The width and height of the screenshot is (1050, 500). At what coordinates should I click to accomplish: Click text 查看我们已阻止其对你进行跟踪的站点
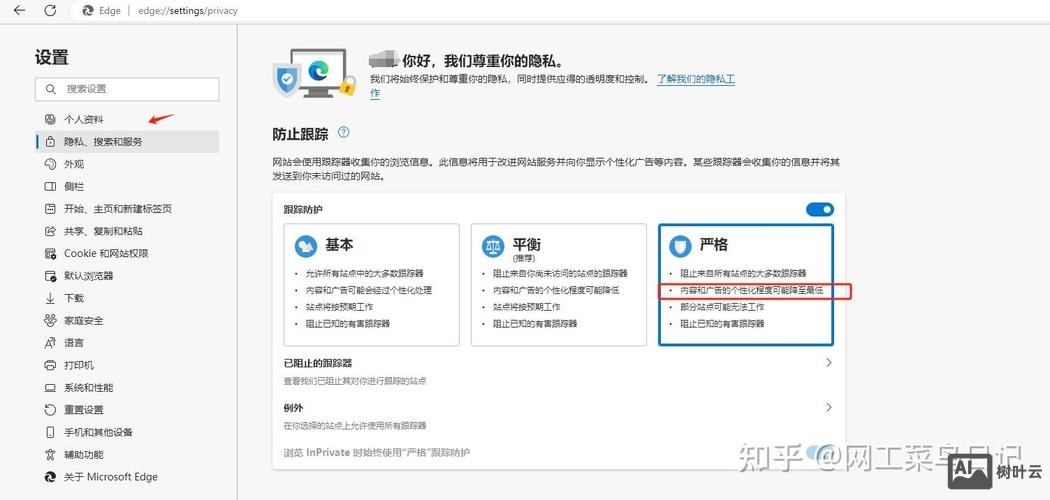click(355, 381)
